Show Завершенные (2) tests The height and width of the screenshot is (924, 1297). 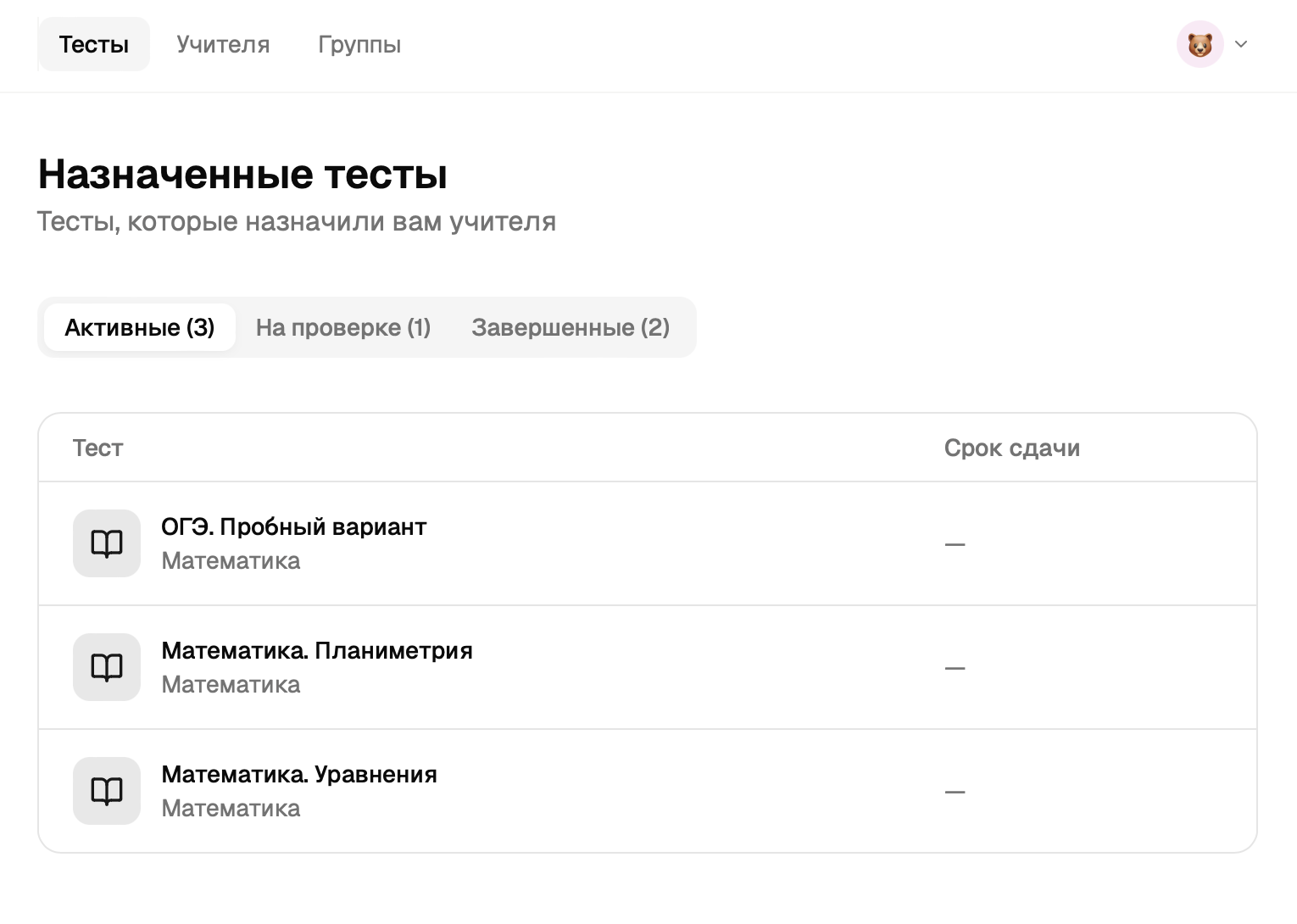571,327
